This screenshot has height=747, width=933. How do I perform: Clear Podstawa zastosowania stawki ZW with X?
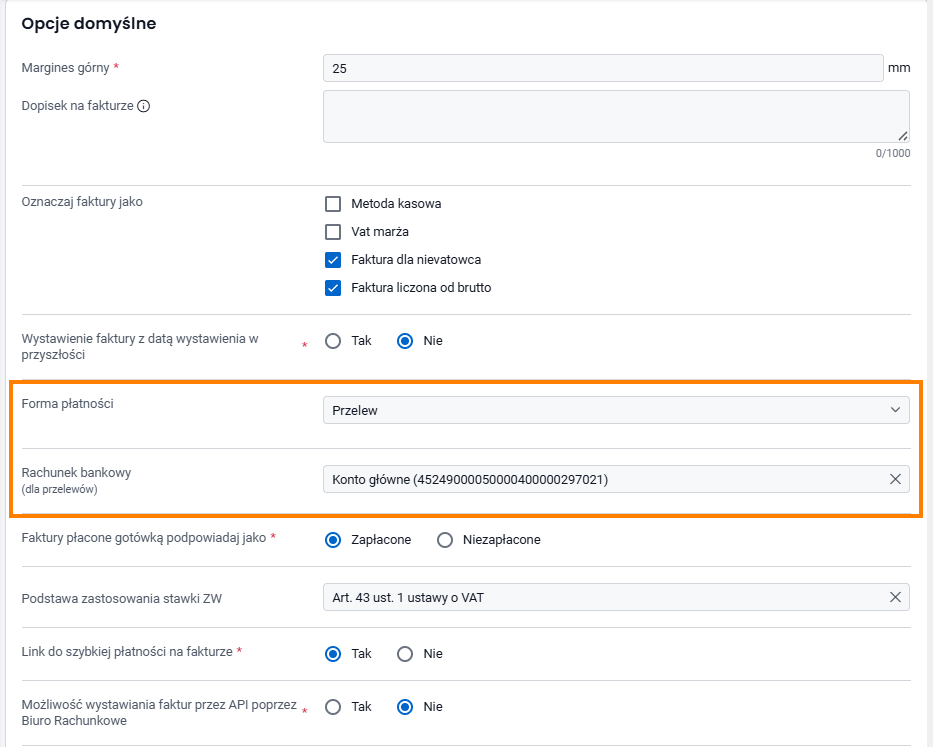coord(895,597)
